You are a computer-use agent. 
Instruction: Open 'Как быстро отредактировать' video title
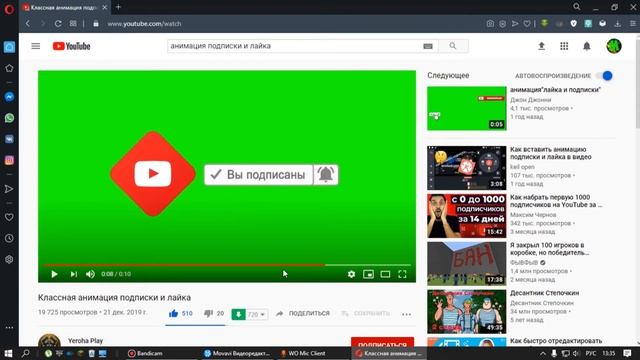556,341
